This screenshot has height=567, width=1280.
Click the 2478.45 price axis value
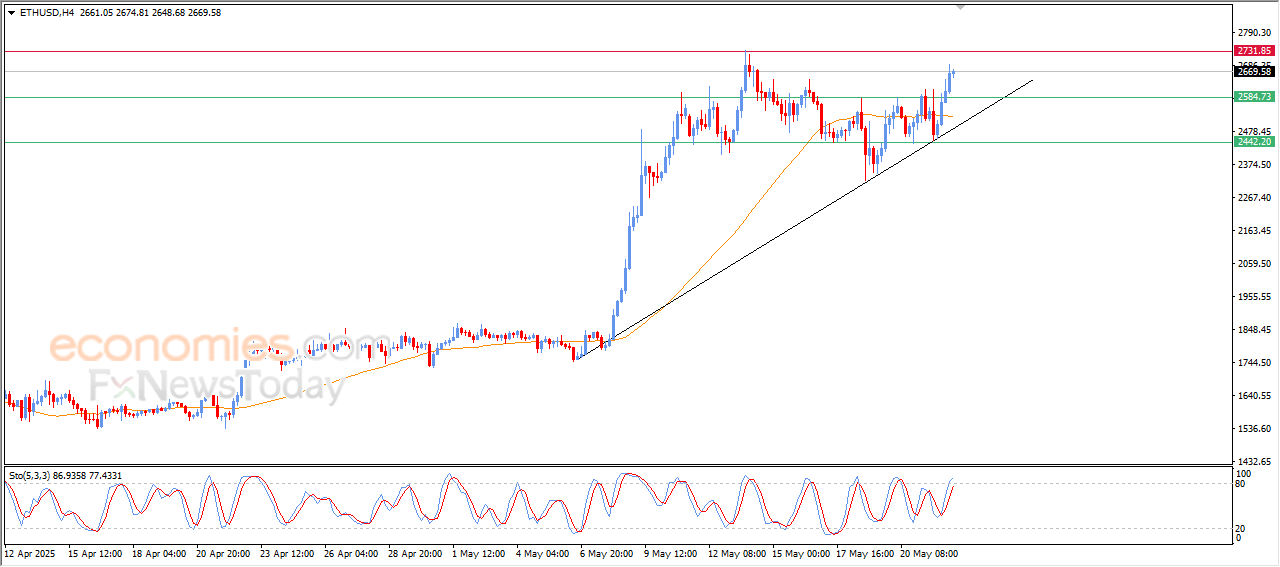(1253, 131)
